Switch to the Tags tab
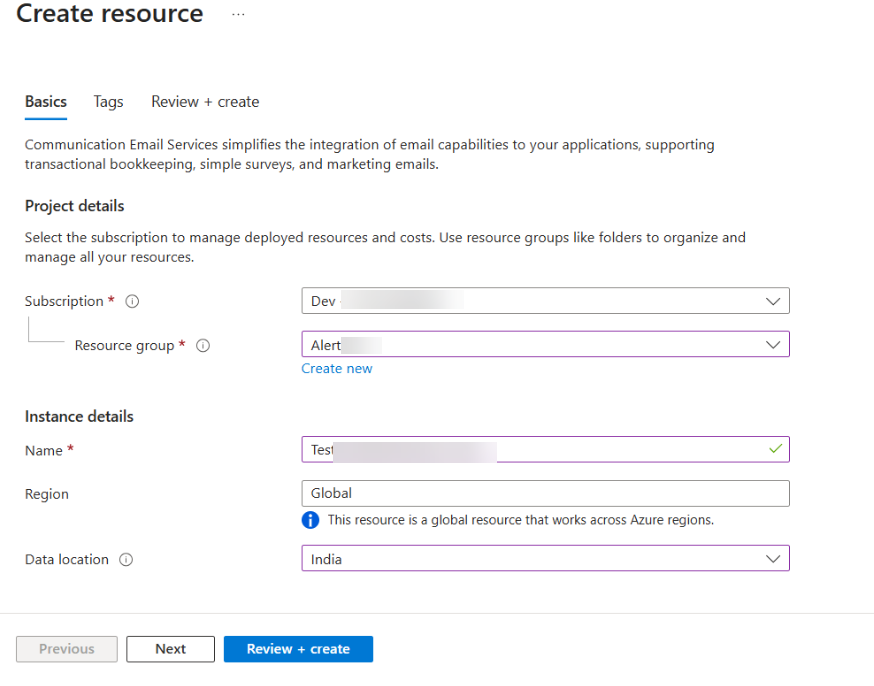 (x=108, y=102)
